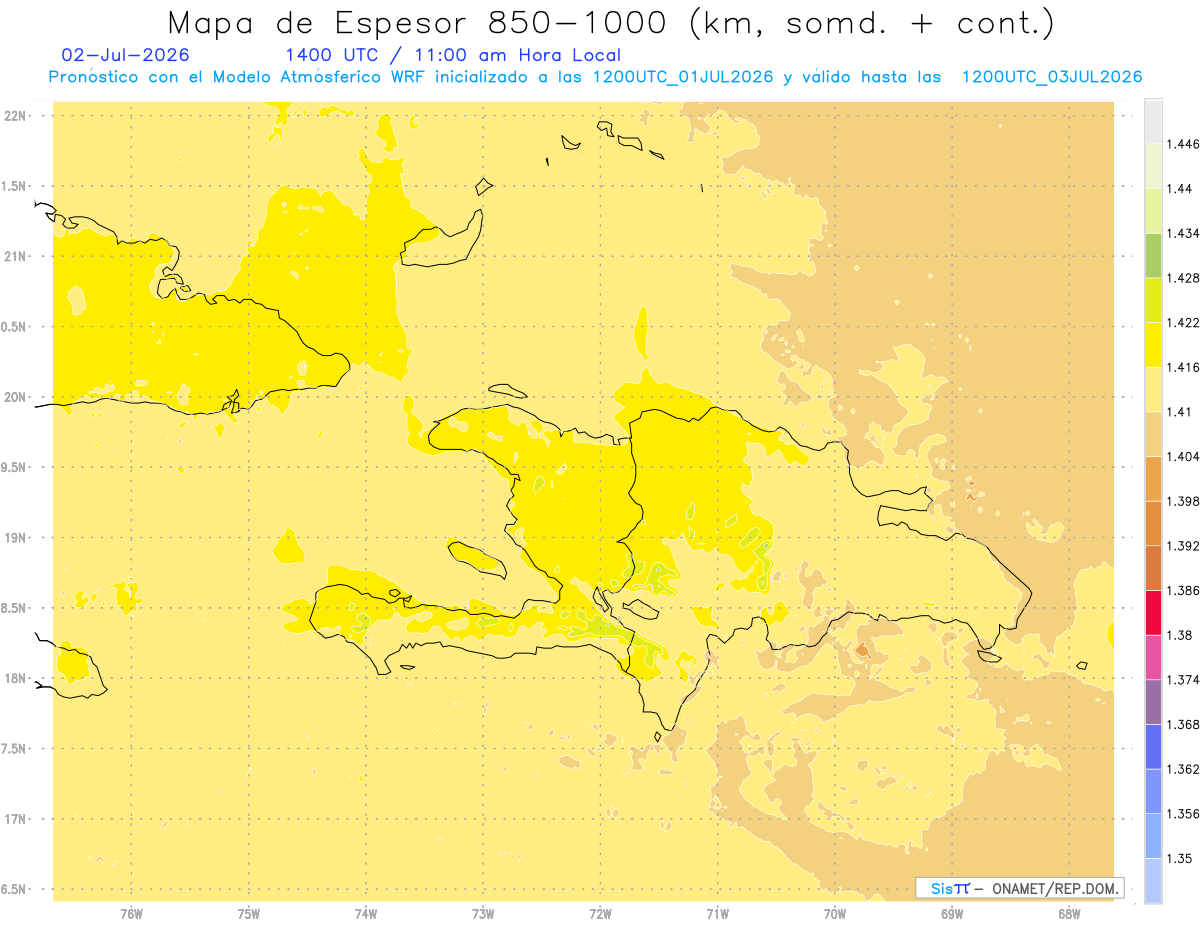Click the '74W' longitude label
The image size is (1200, 927).
366,913
